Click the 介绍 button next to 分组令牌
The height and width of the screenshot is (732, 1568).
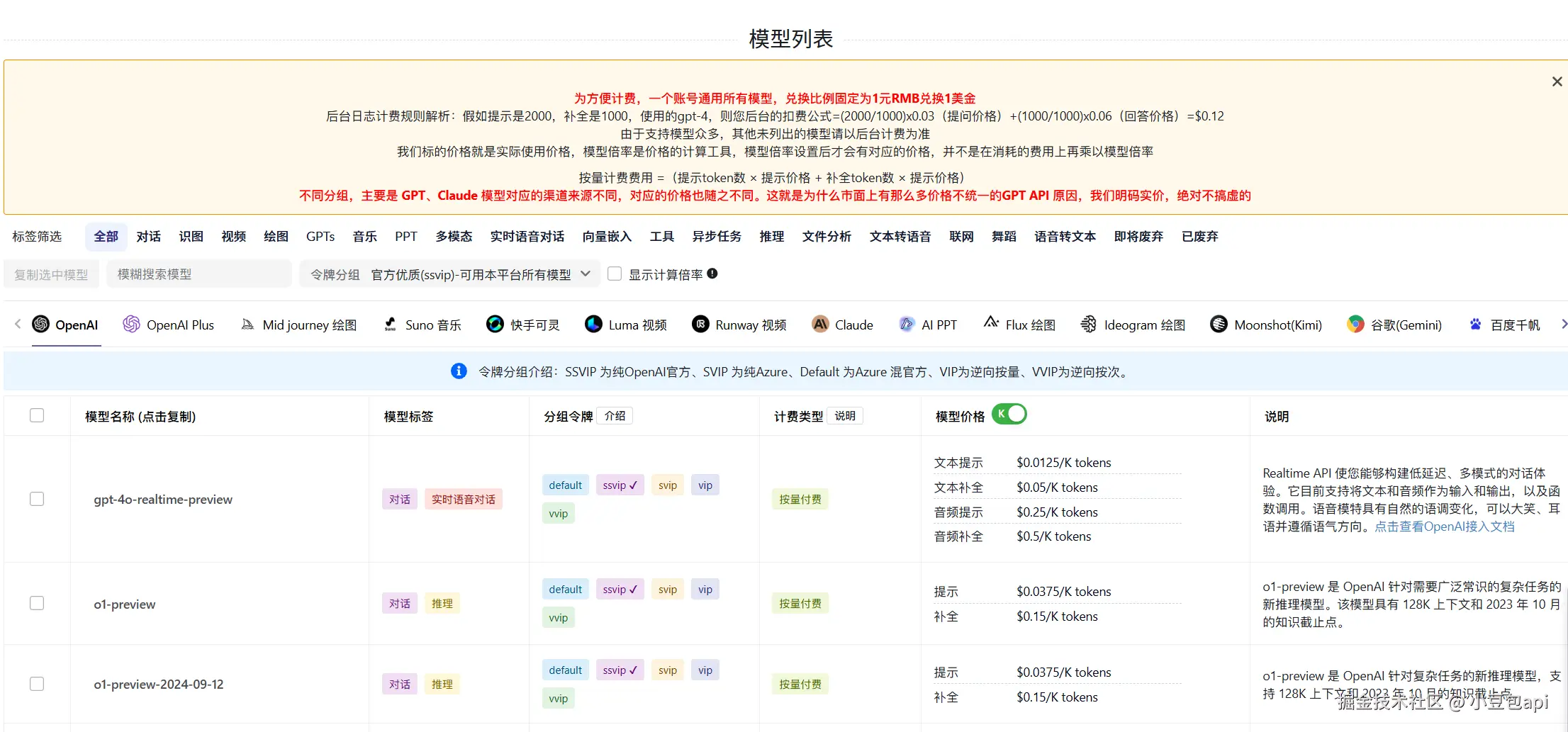coord(615,416)
